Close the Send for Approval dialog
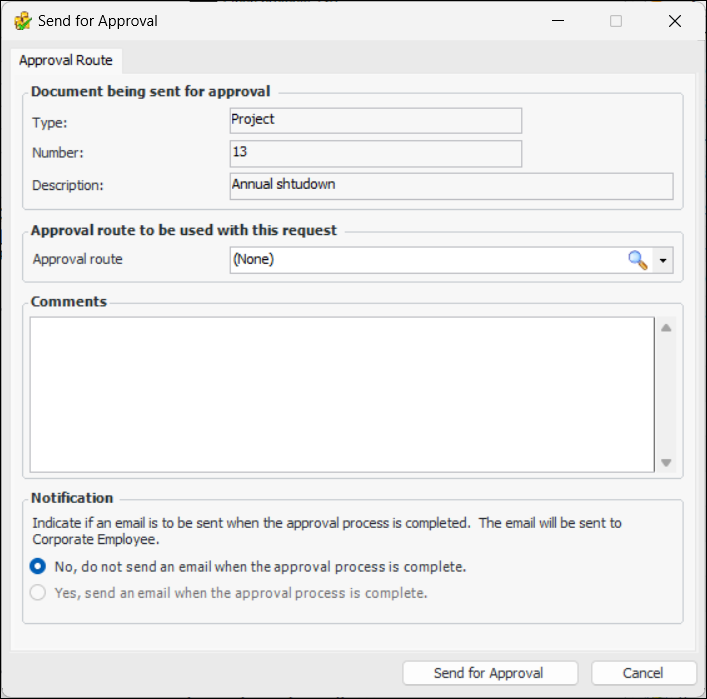The height and width of the screenshot is (699, 707). [675, 21]
